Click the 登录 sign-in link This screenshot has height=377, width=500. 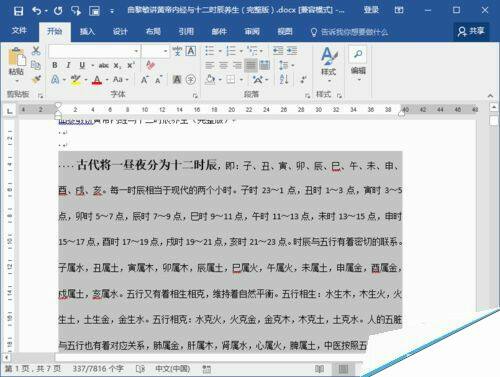coord(371,10)
